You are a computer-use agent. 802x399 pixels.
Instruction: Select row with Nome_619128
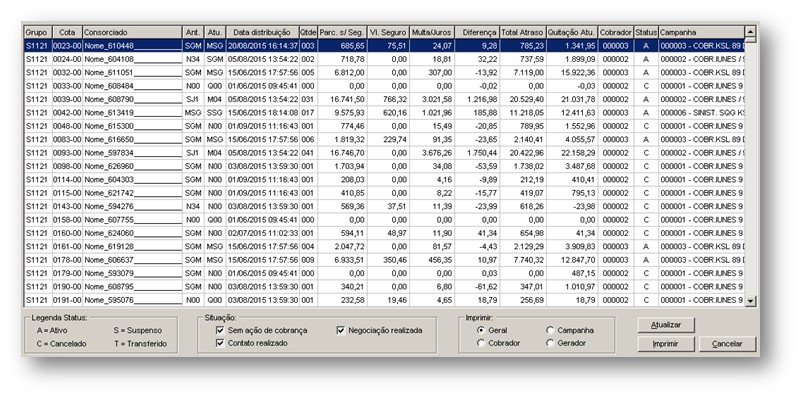tap(384, 247)
